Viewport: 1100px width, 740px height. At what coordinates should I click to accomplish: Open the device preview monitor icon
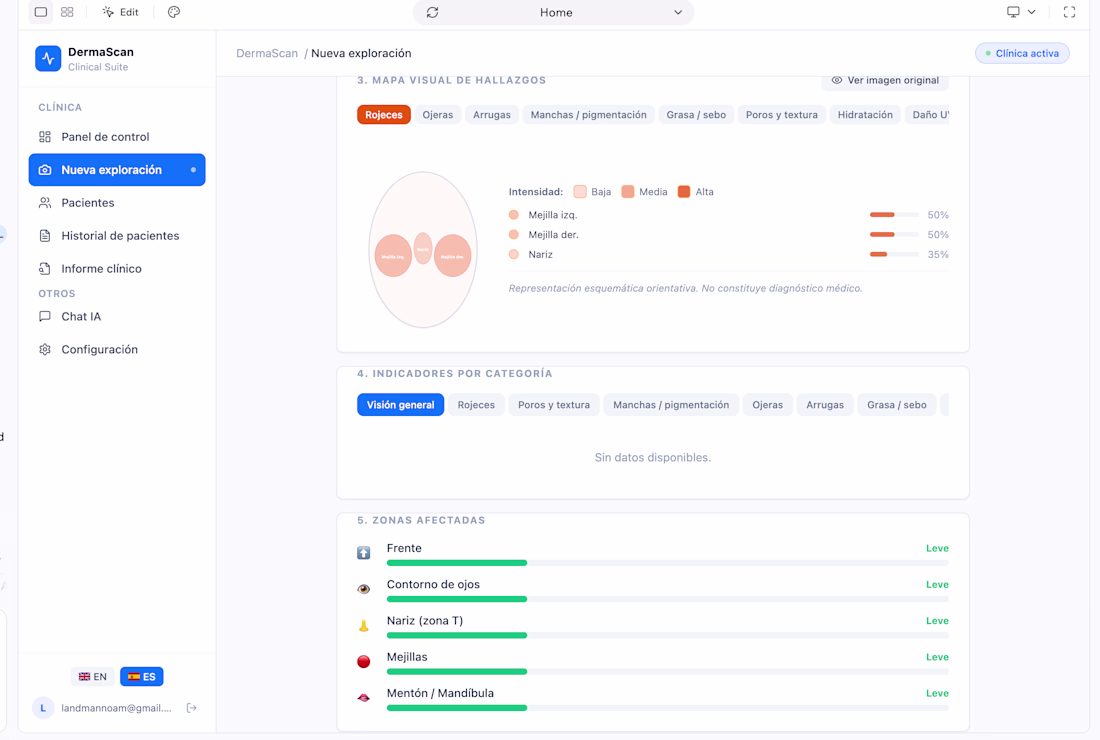[x=1013, y=12]
